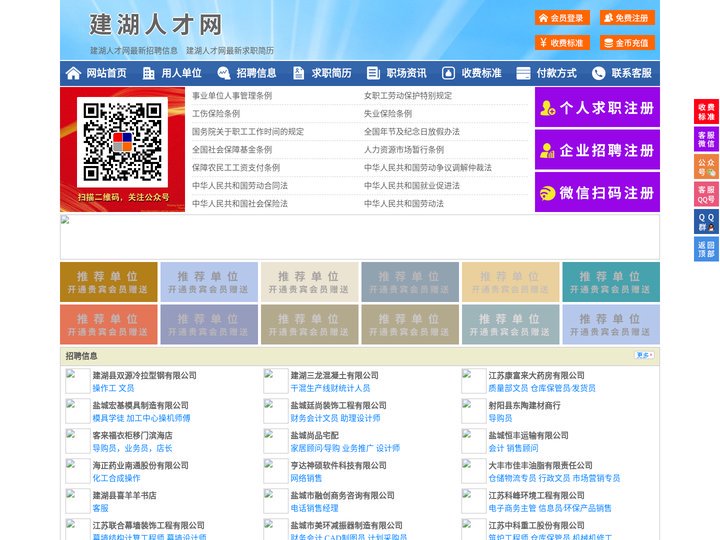
Task: Click the home icon beside 网站首页
Action: [73, 73]
